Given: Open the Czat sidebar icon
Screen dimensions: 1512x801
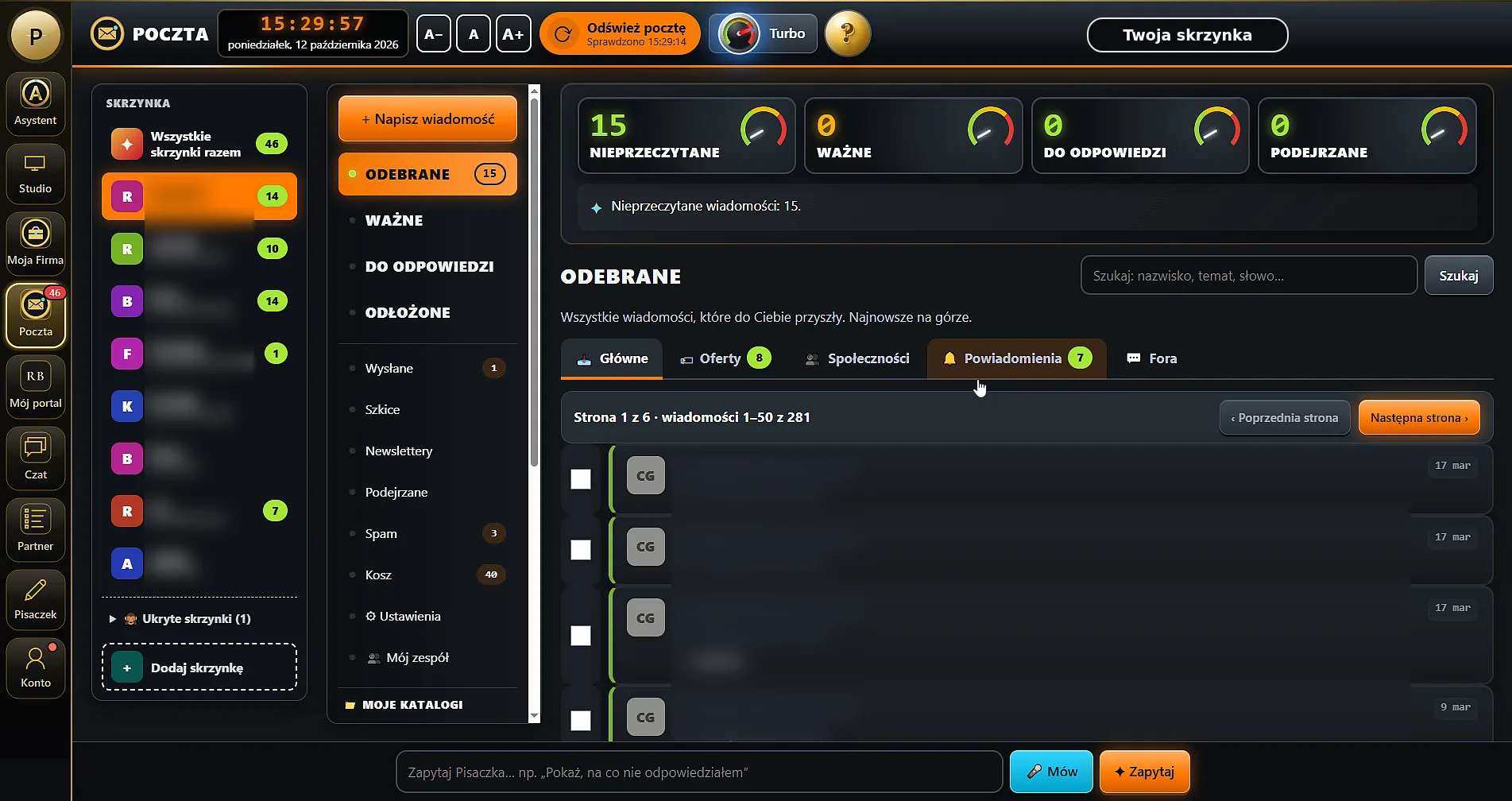Looking at the screenshot, I should click(x=35, y=458).
